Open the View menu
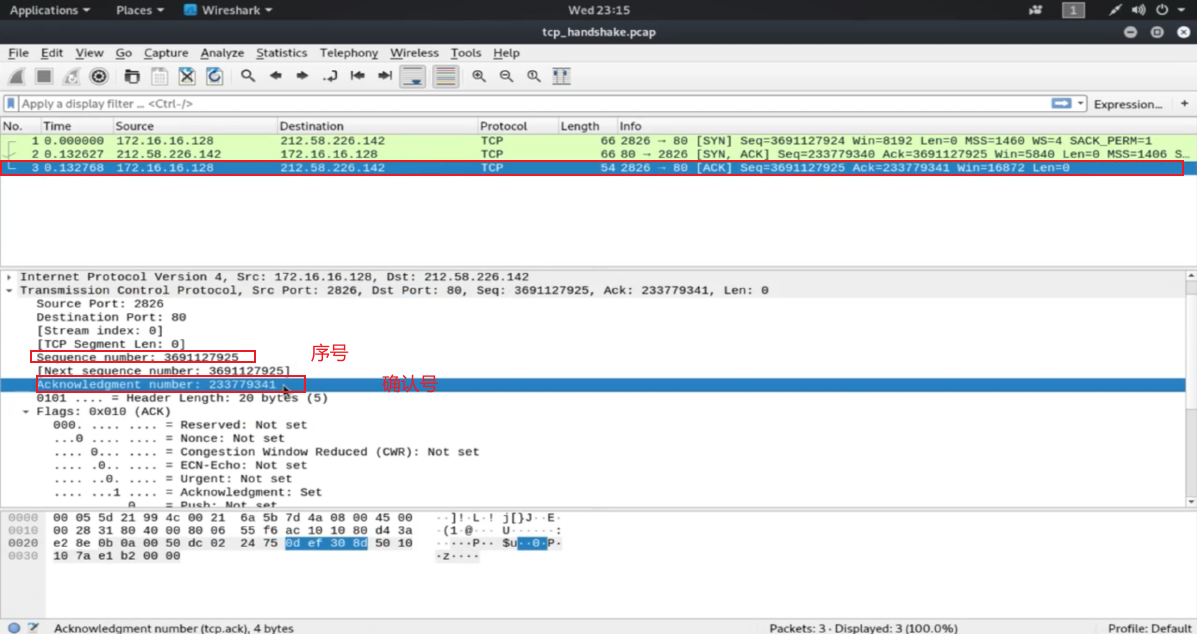 tap(89, 53)
